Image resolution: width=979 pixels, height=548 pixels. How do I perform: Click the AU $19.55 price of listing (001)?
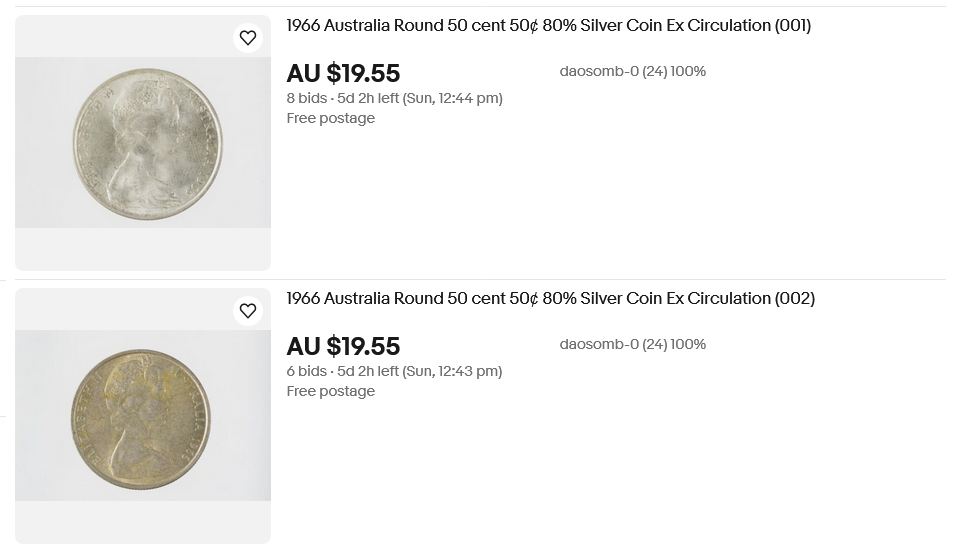[x=343, y=74]
